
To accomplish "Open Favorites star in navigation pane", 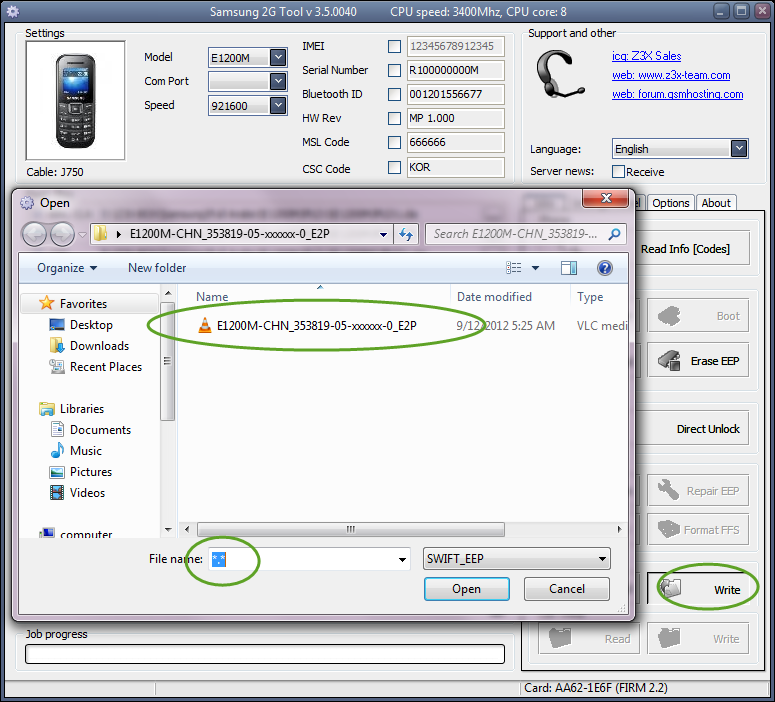I will coord(46,303).
